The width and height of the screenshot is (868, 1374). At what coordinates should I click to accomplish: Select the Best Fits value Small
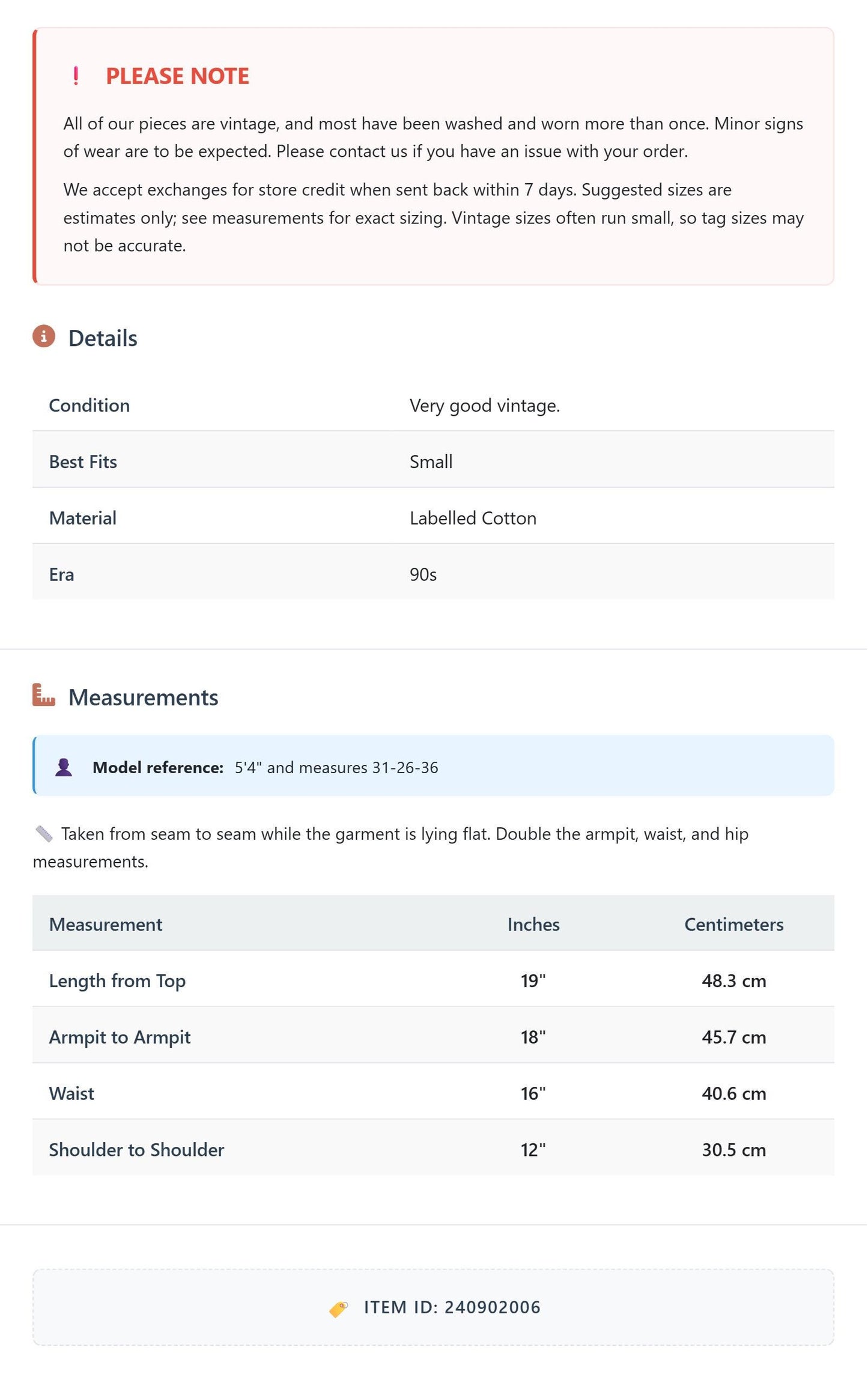coord(431,462)
